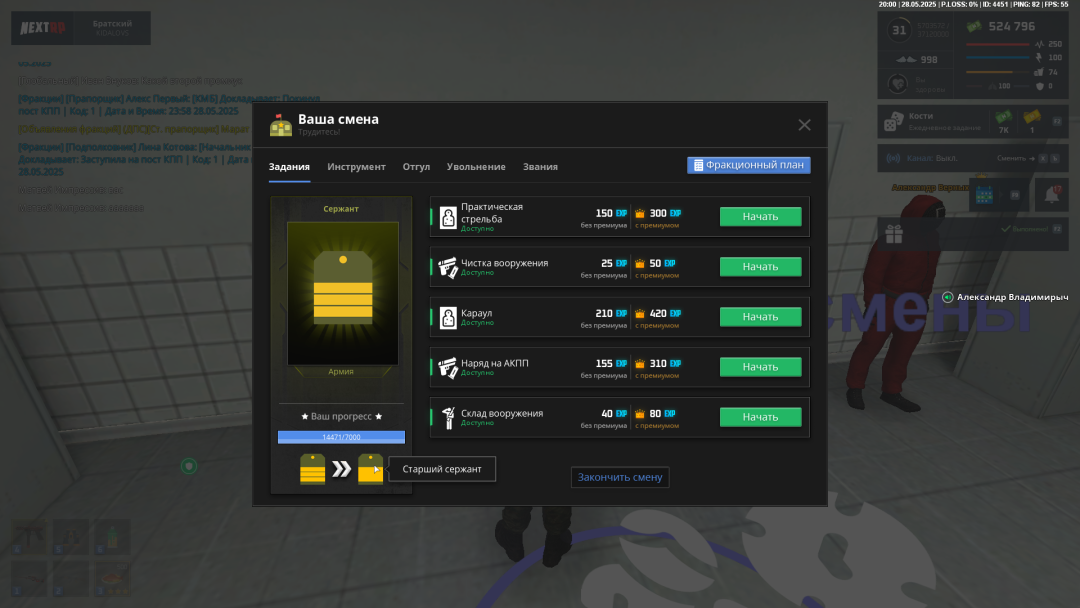The width and height of the screenshot is (1080, 608).
Task: Open the Фракционный план button
Action: [x=748, y=165]
